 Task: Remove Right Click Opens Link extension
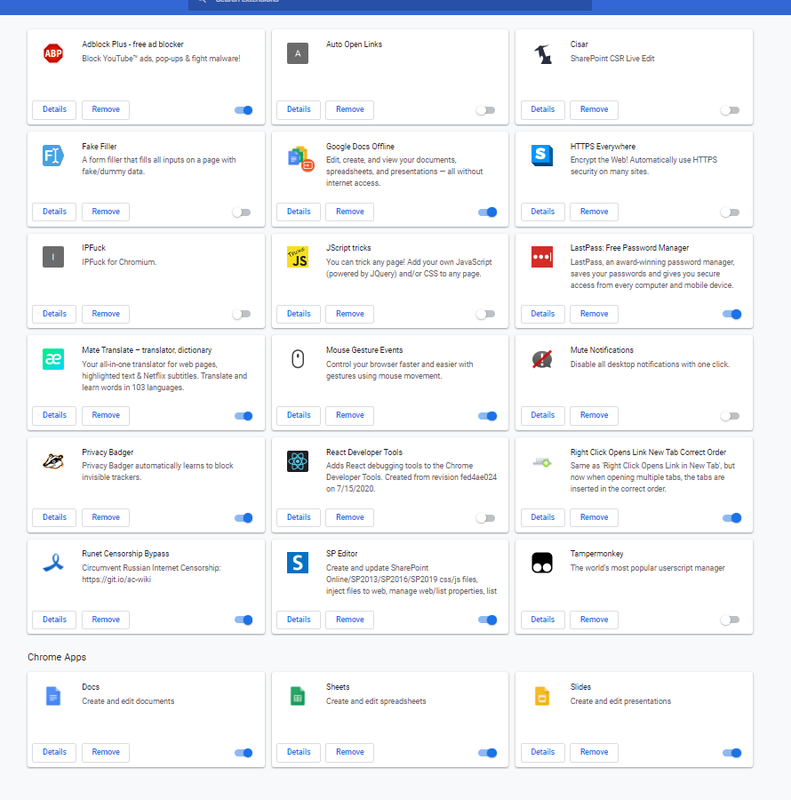pos(594,517)
